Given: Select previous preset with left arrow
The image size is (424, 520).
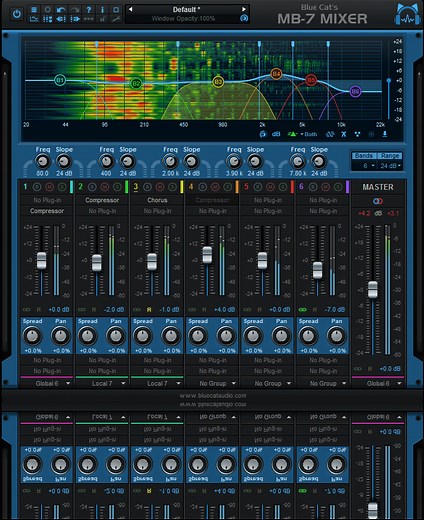Looking at the screenshot, I should 130,9.
